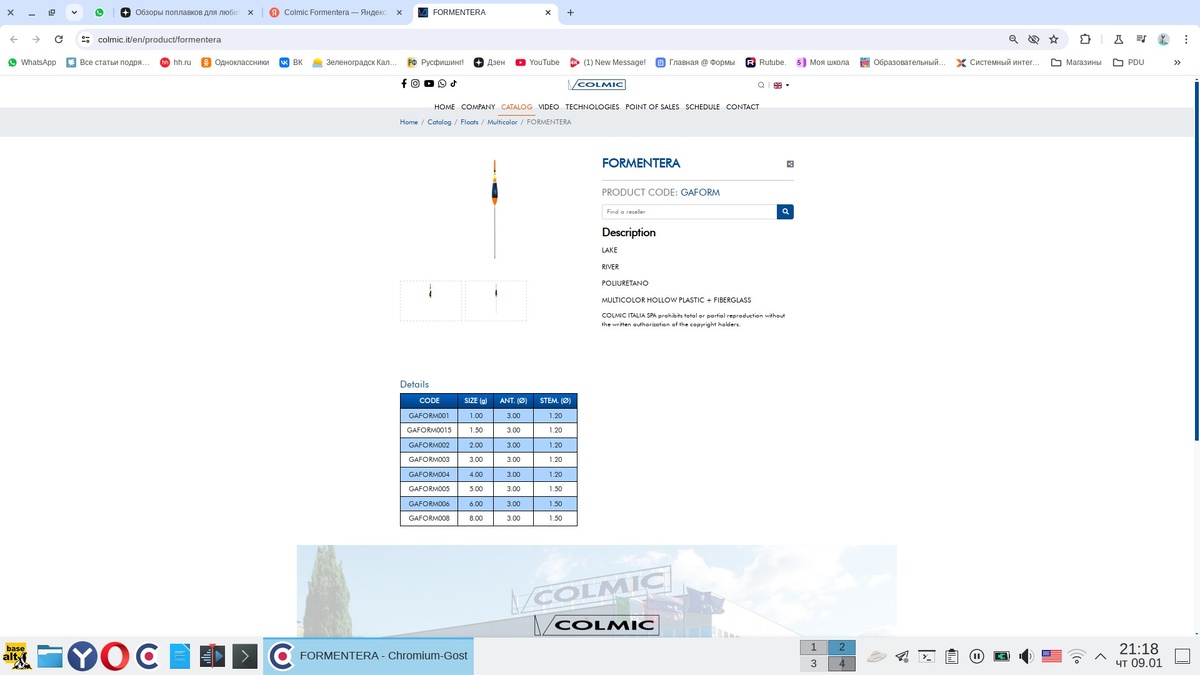1200x675 pixels.
Task: Open terminal launcher in taskbar
Action: tap(245, 656)
